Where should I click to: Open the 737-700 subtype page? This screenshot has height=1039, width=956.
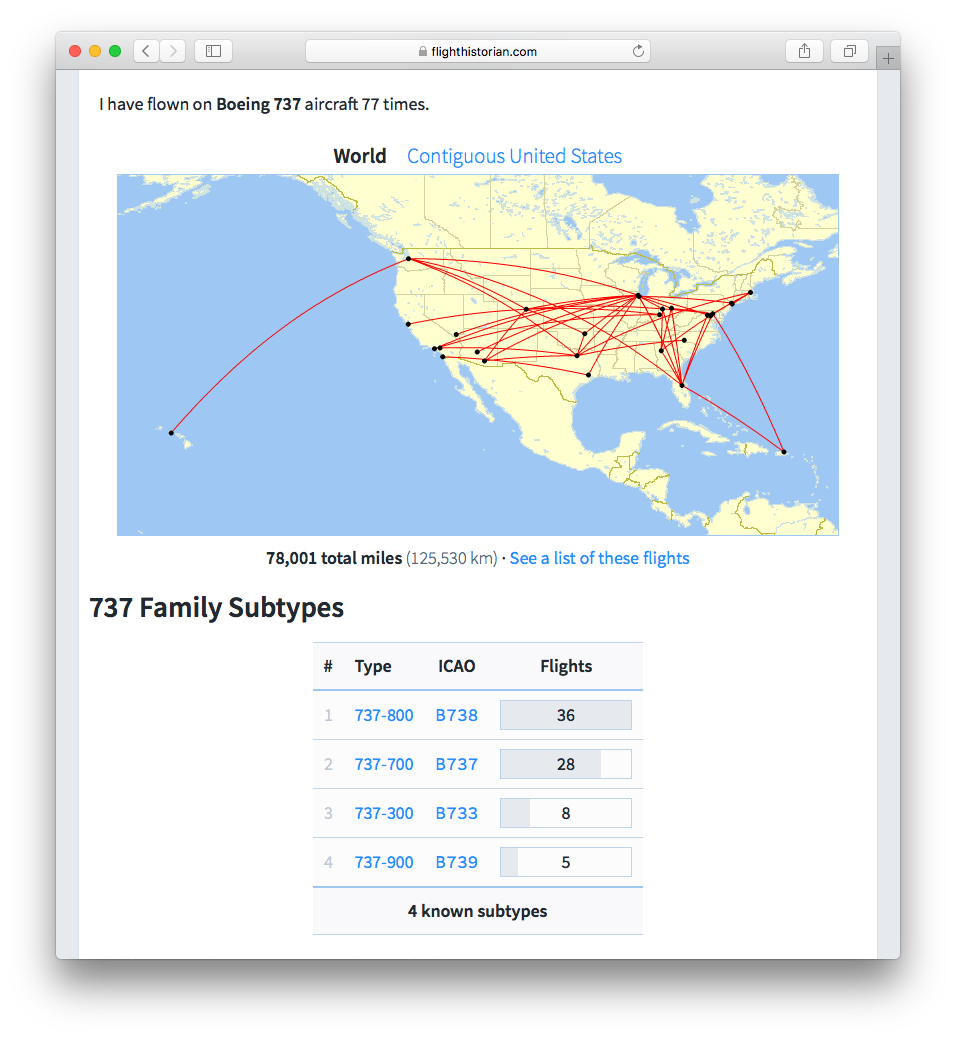[x=384, y=764]
